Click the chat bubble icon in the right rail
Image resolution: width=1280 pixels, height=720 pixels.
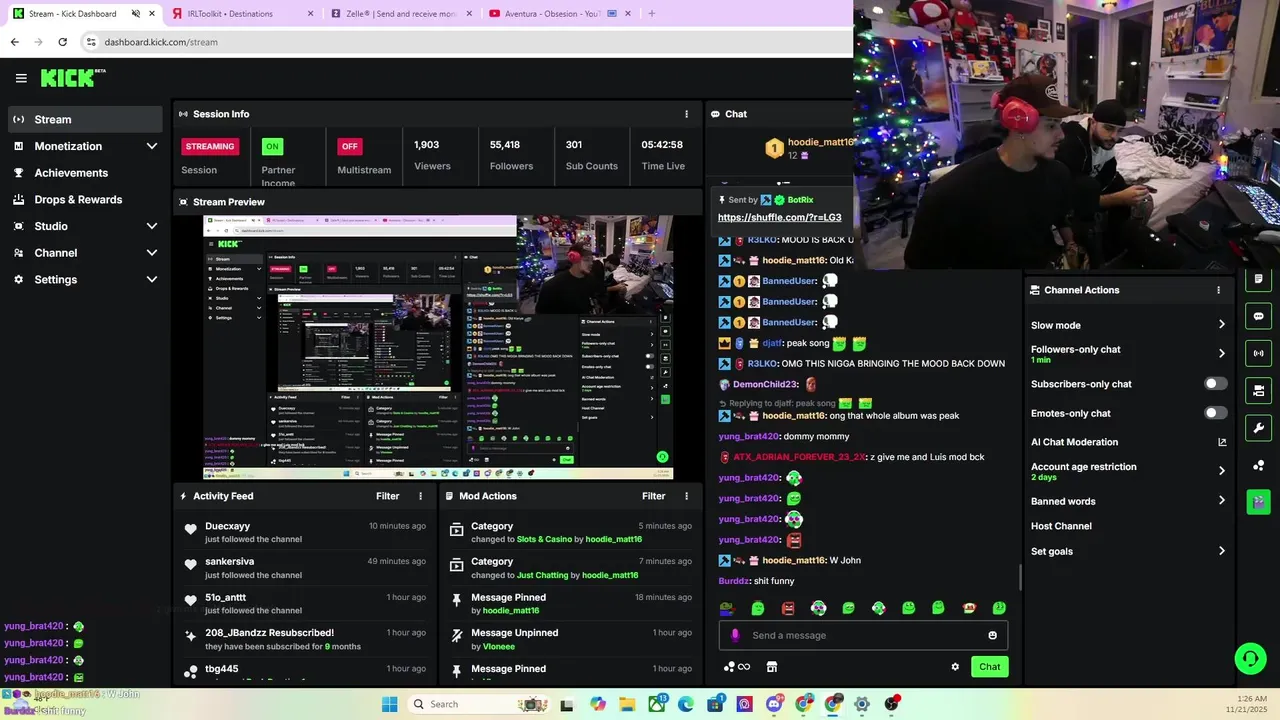[1258, 316]
